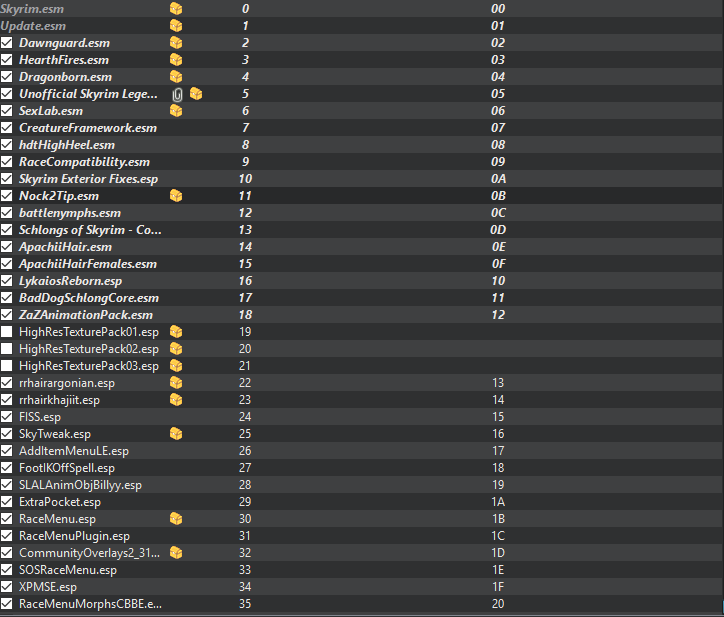This screenshot has height=617, width=724.
Task: Click the archive icon on rrhairkhajiit.esp row
Action: 176,399
